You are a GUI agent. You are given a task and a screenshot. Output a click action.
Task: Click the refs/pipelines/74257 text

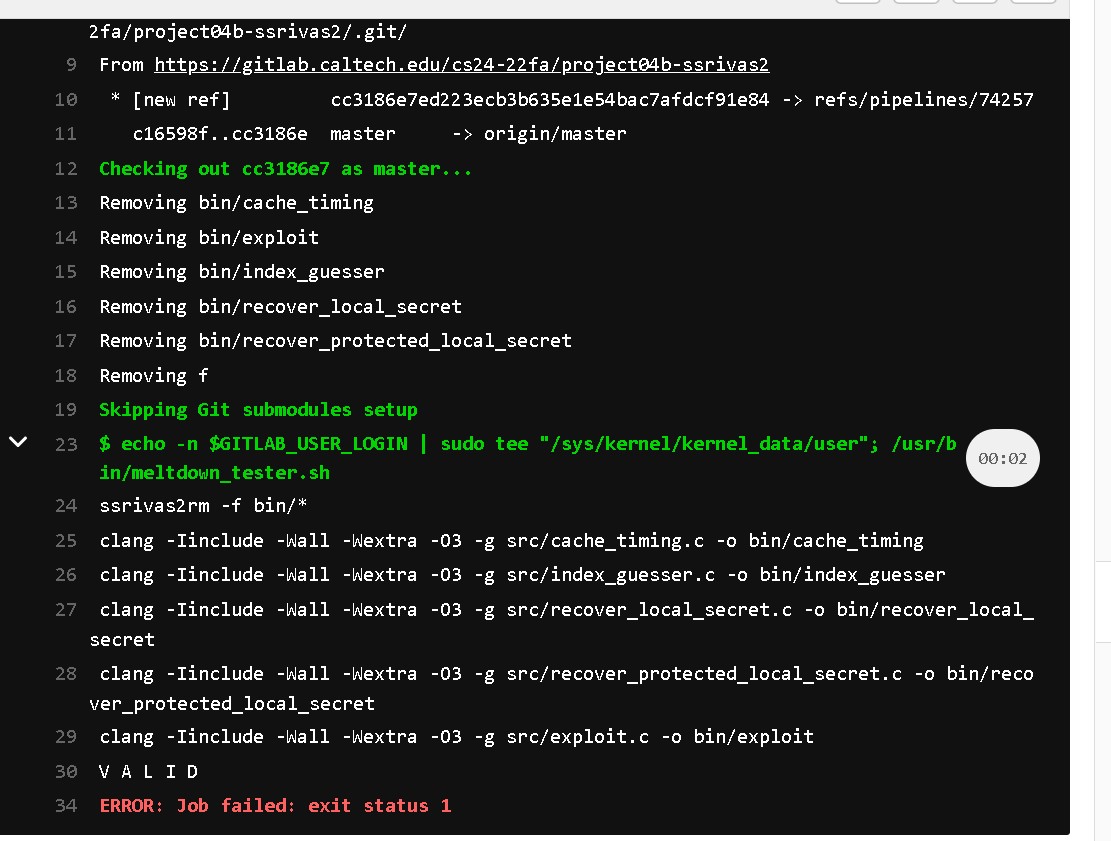[x=923, y=100]
